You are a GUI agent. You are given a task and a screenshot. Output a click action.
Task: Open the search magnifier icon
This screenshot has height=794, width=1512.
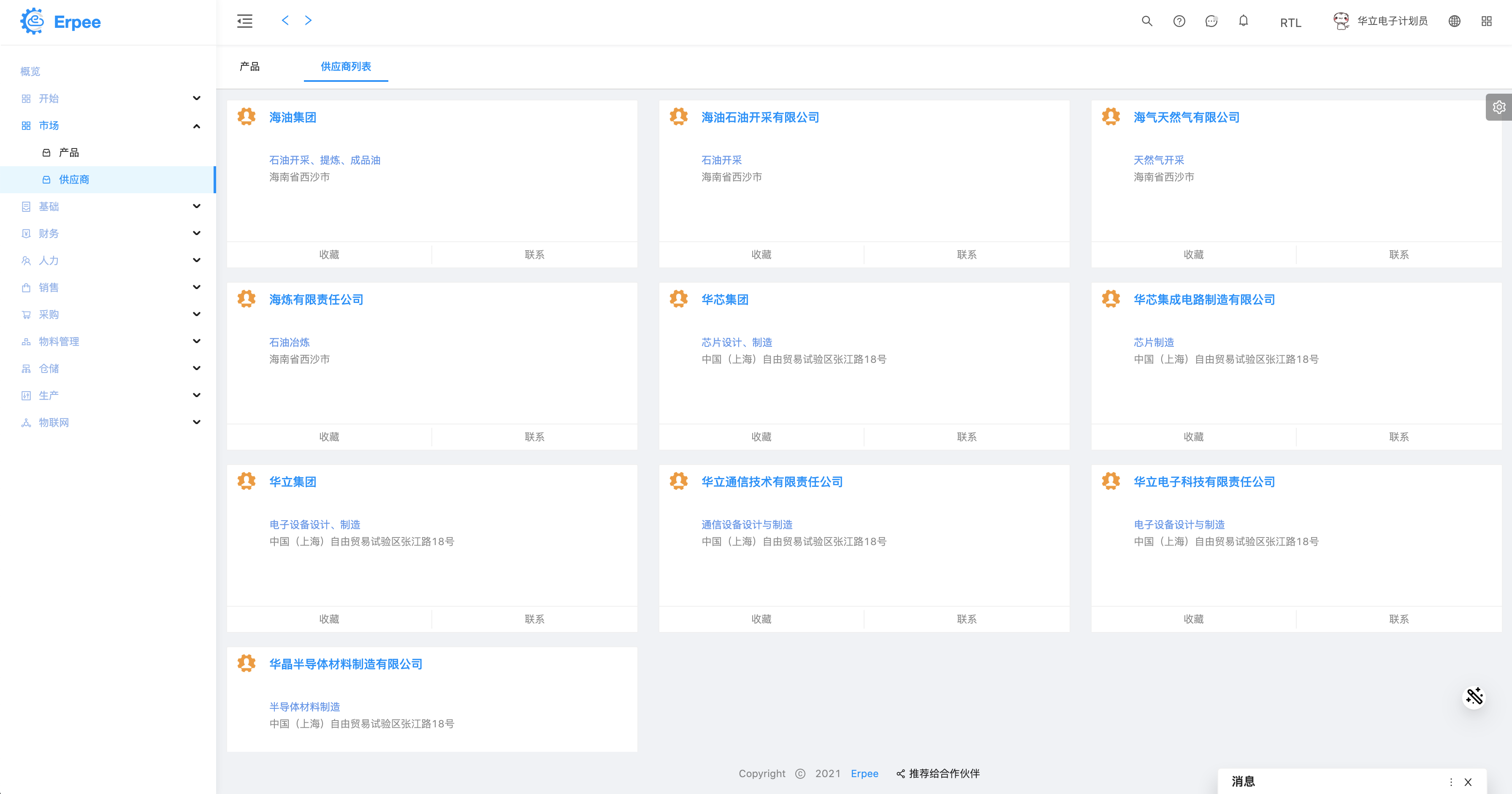[x=1146, y=21]
